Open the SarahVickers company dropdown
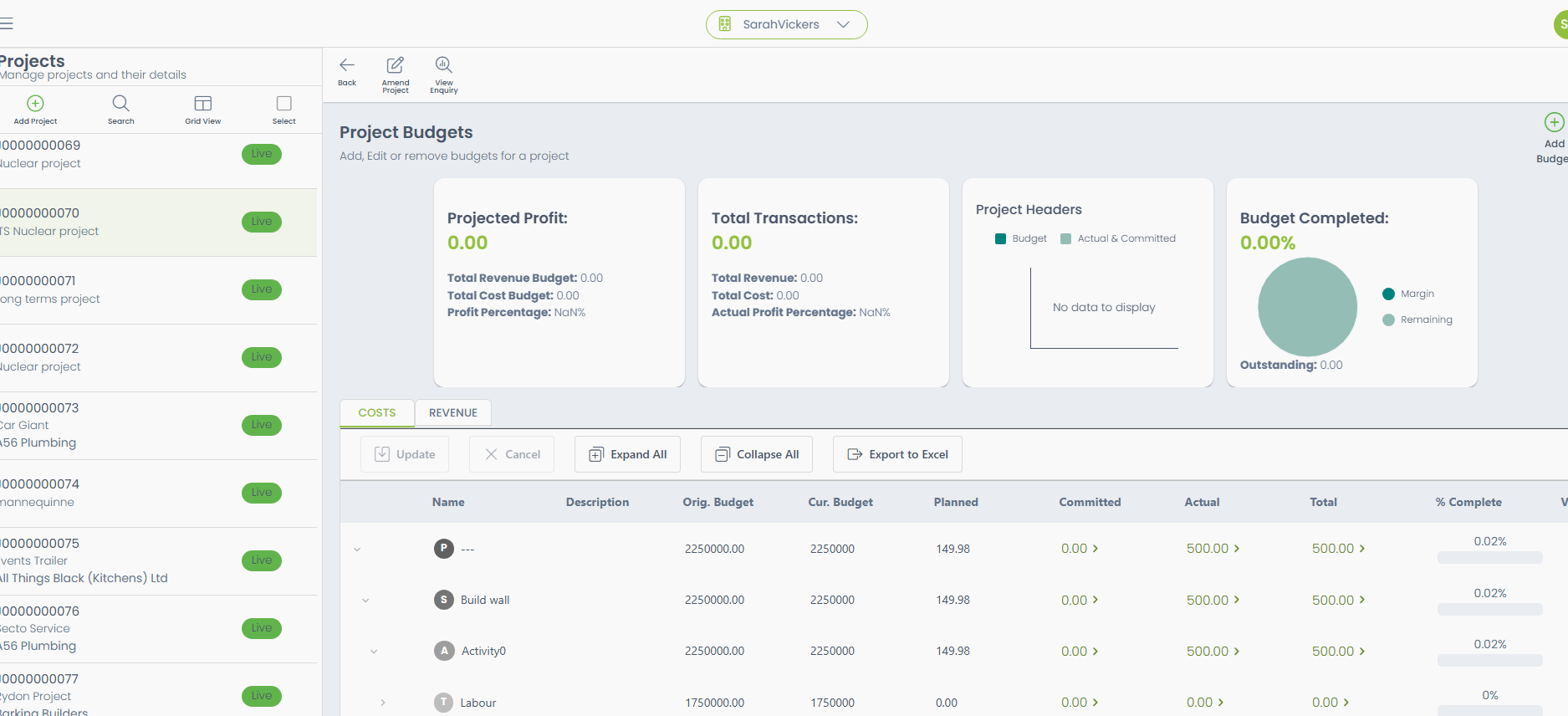Image resolution: width=1568 pixels, height=716 pixels. (x=786, y=24)
